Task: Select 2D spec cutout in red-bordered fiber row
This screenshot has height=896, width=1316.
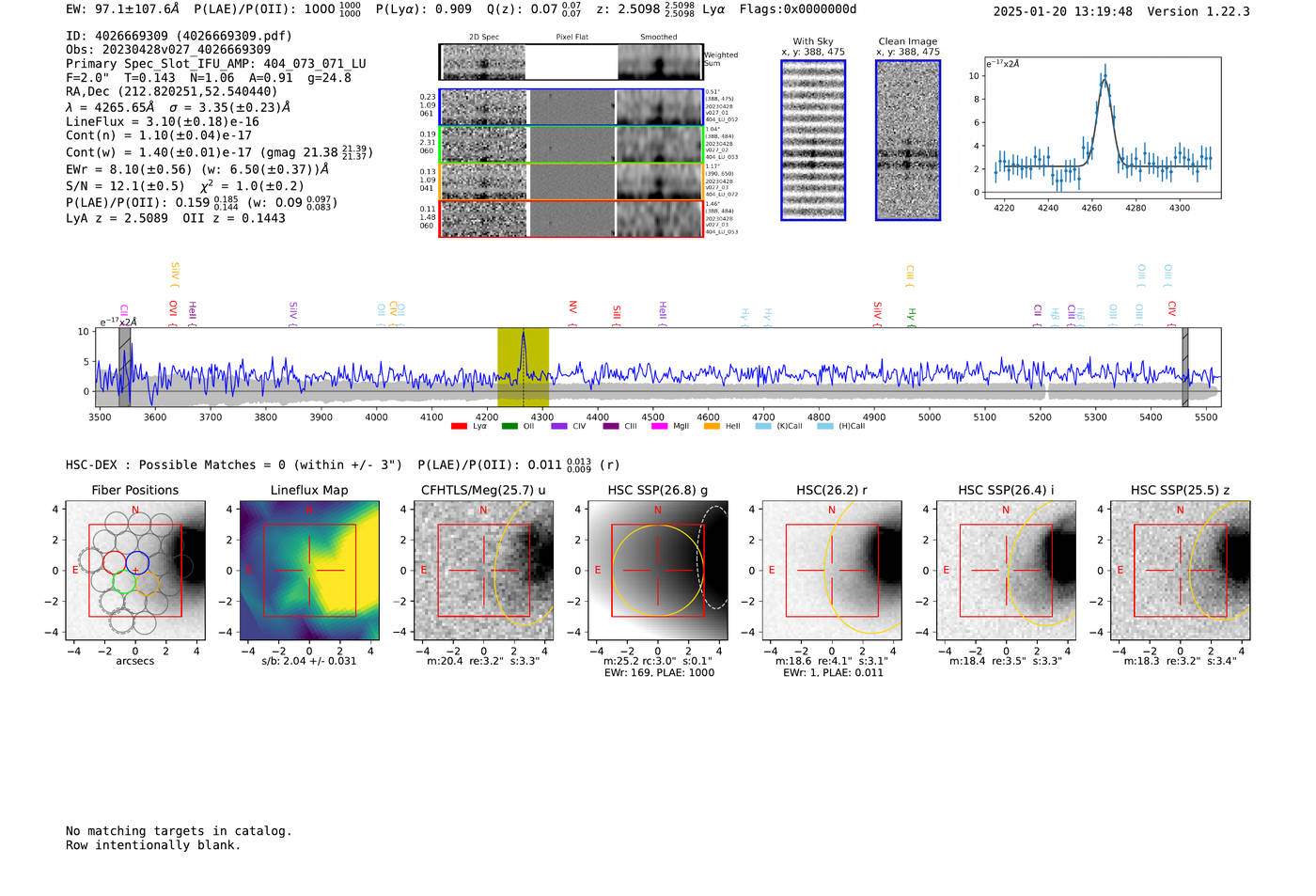Action: coord(484,218)
